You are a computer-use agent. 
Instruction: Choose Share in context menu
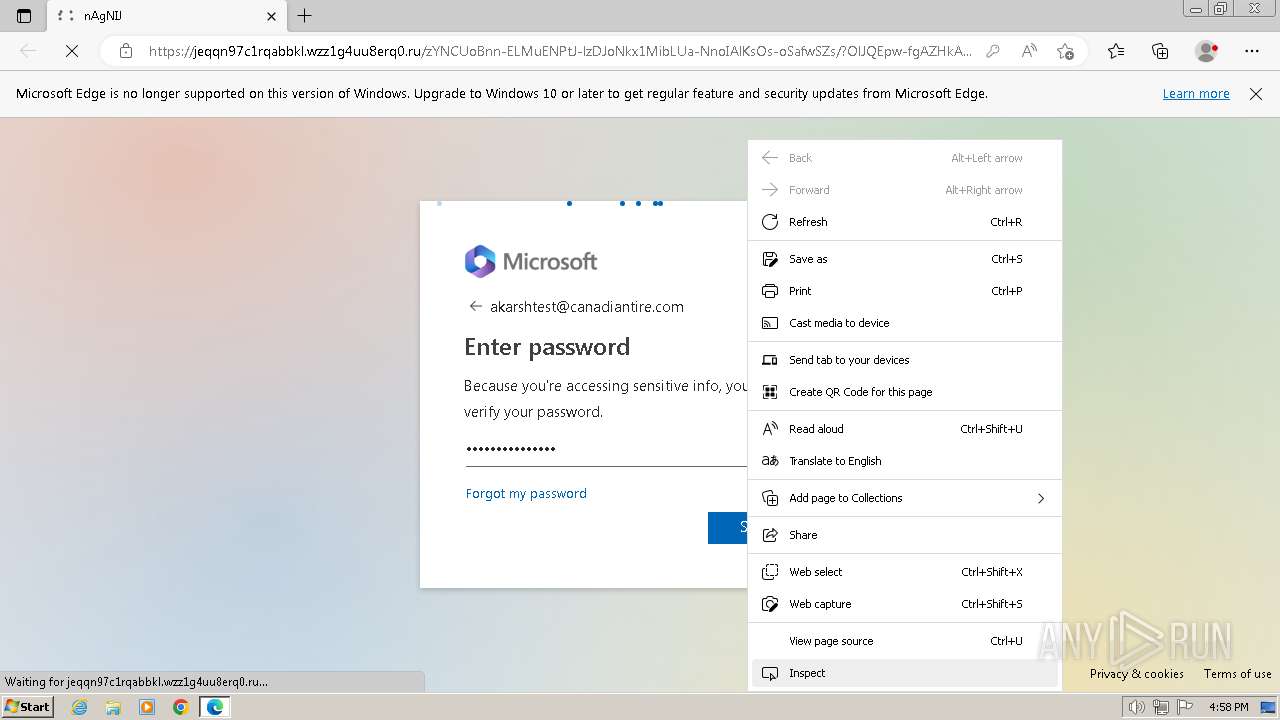pos(905,535)
